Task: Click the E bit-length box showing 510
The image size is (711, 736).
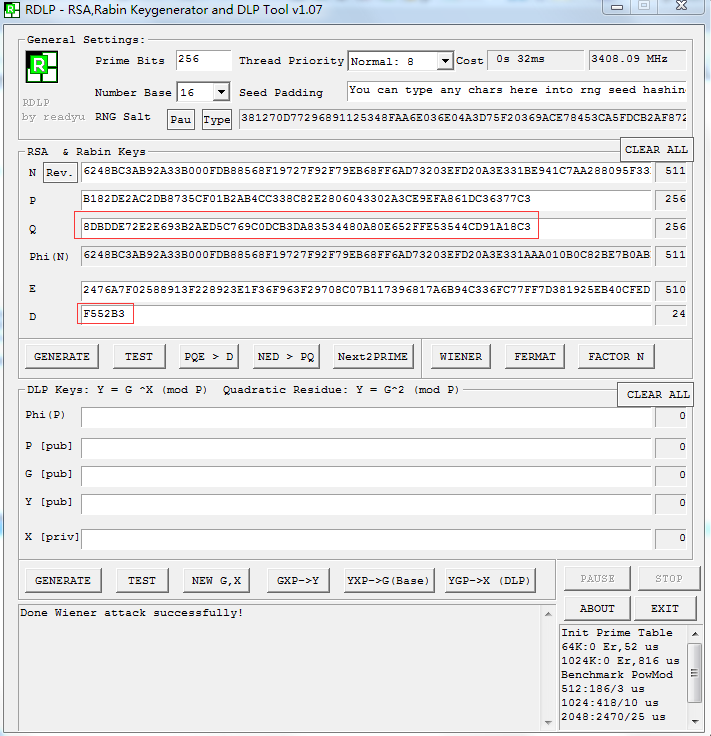Action: click(x=671, y=291)
